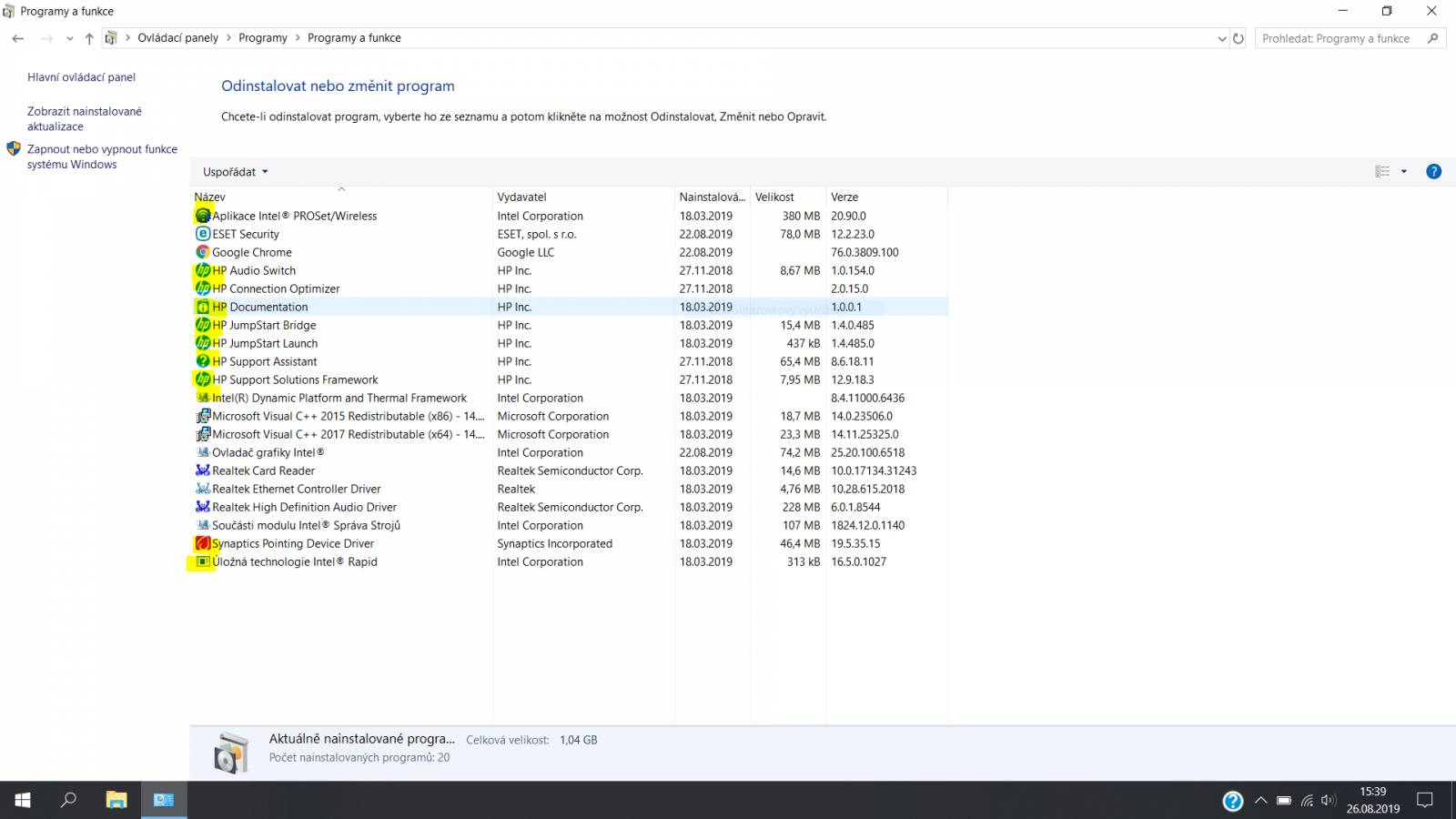Click the Intel PROSet/Wireless app icon

click(x=203, y=216)
